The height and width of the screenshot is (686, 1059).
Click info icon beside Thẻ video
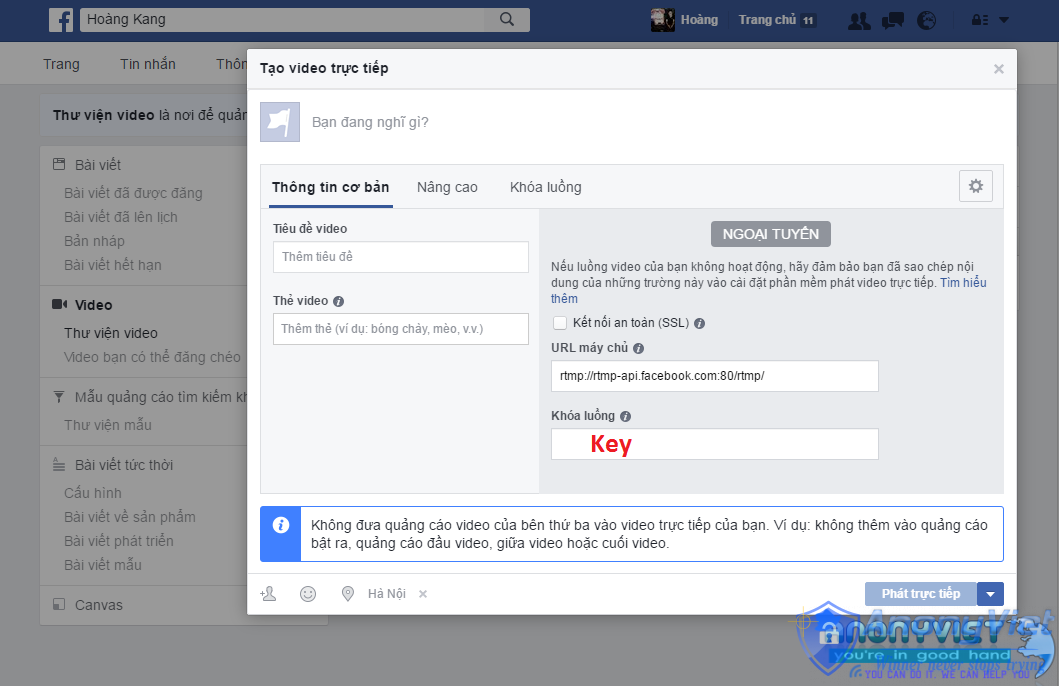tap(338, 301)
